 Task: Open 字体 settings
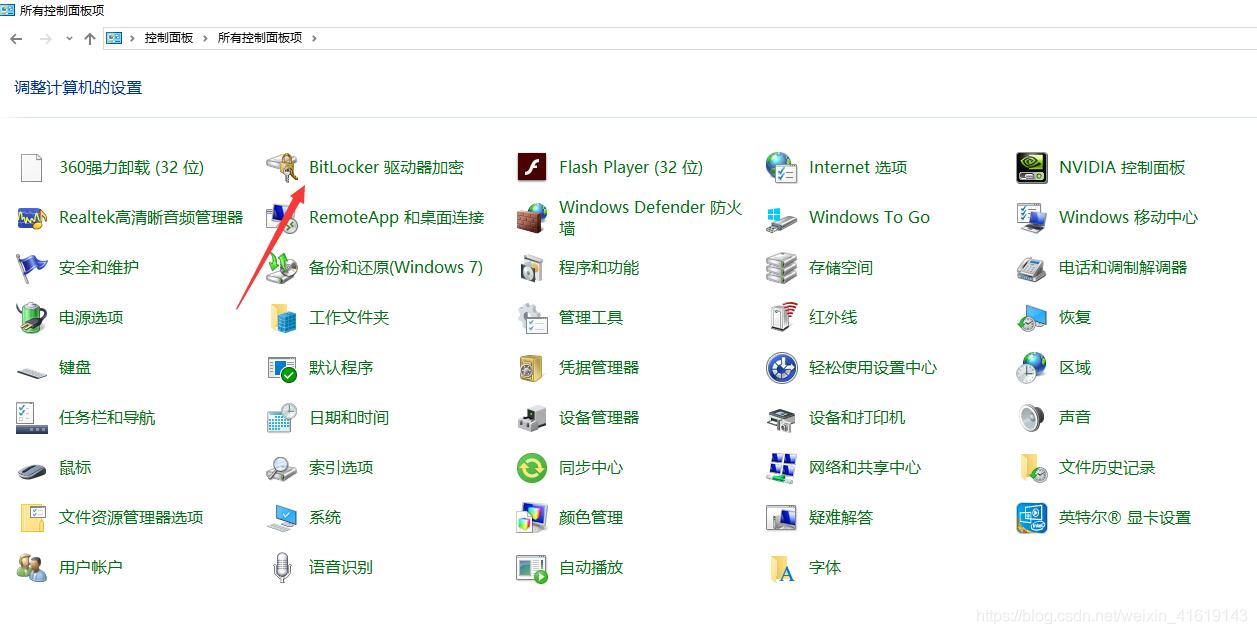coord(824,567)
